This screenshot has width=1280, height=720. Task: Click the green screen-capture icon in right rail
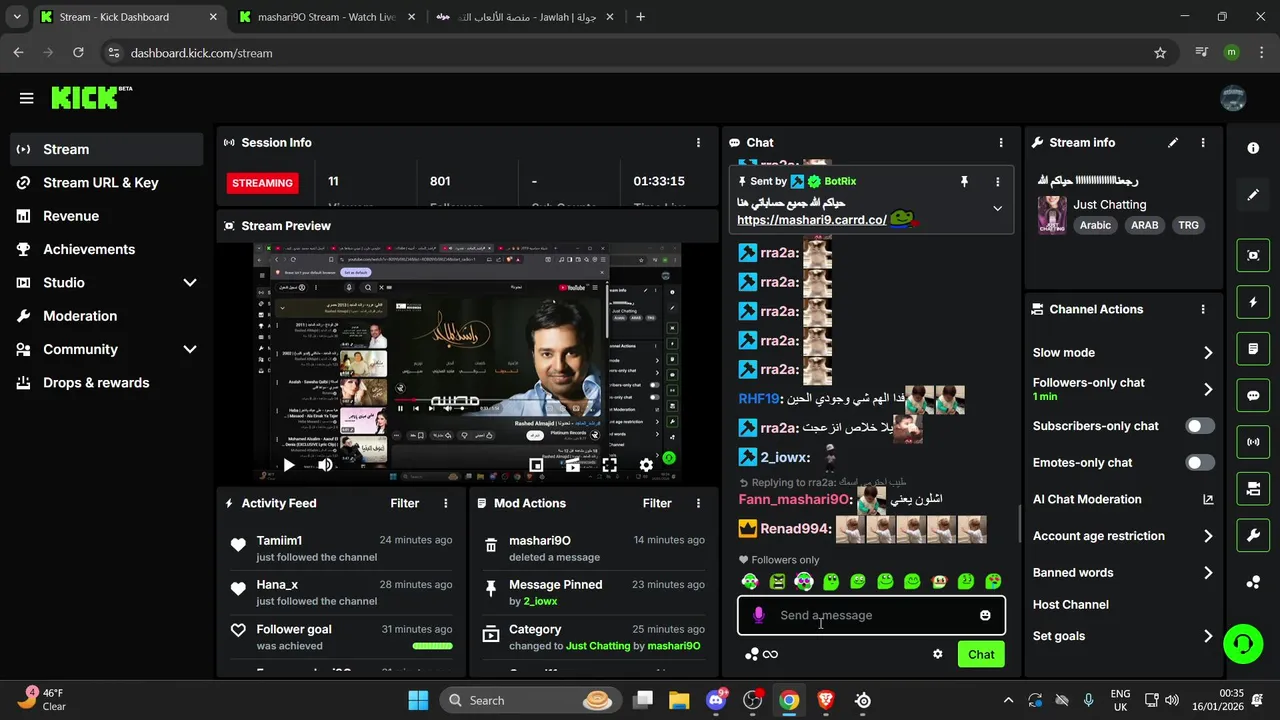[x=1253, y=255]
